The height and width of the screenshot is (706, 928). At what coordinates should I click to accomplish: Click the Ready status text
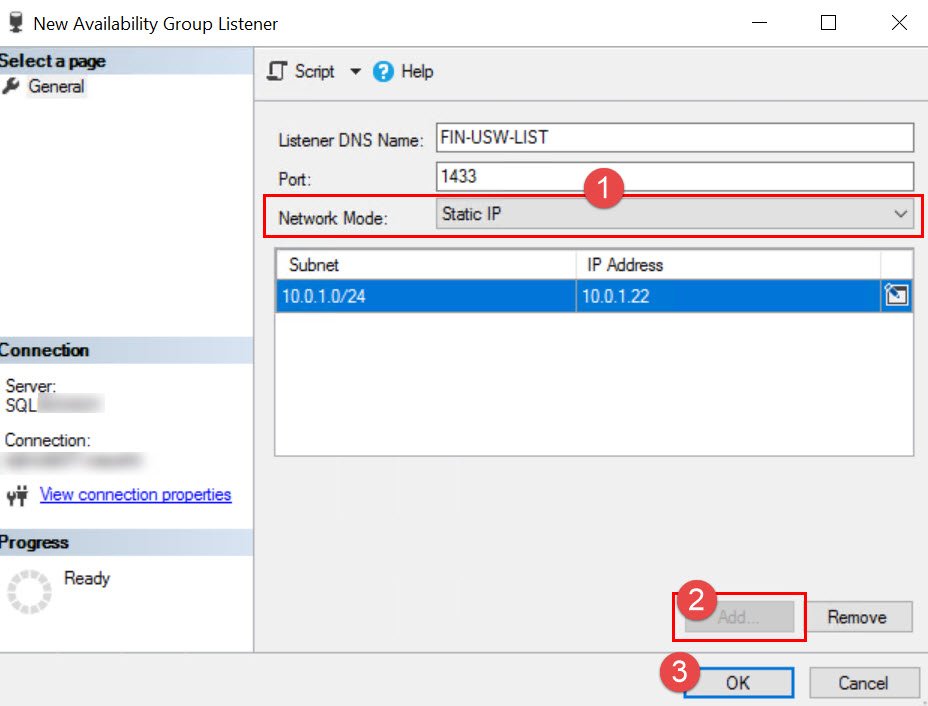87,578
